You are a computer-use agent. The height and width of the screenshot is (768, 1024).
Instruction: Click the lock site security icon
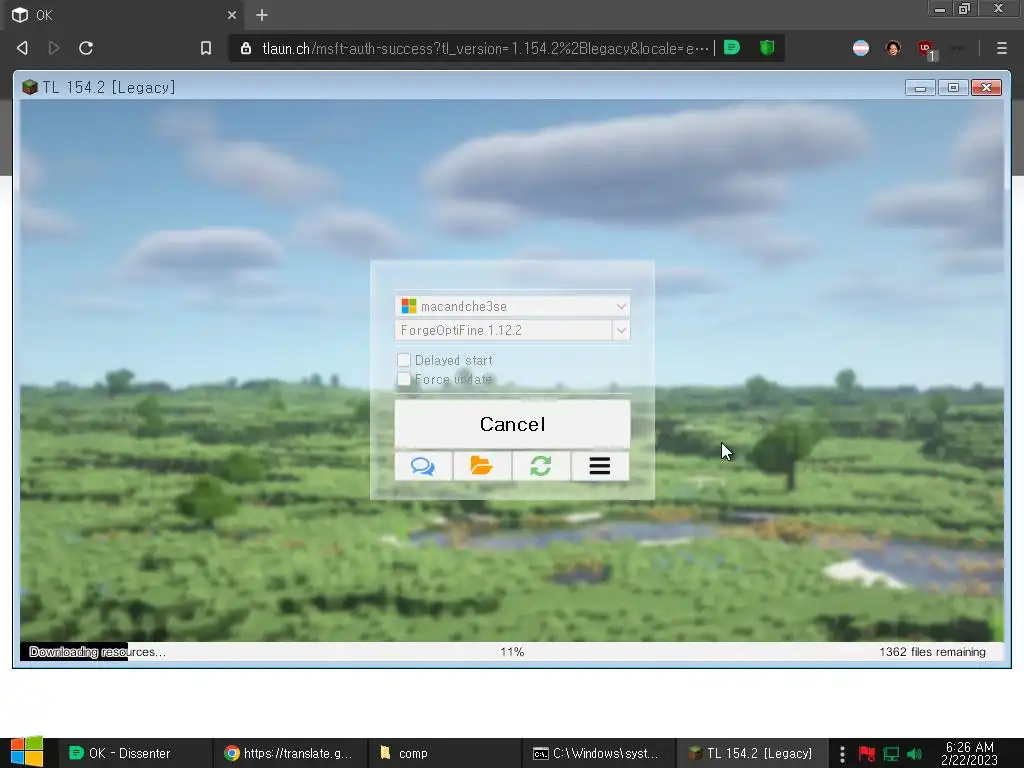(246, 48)
